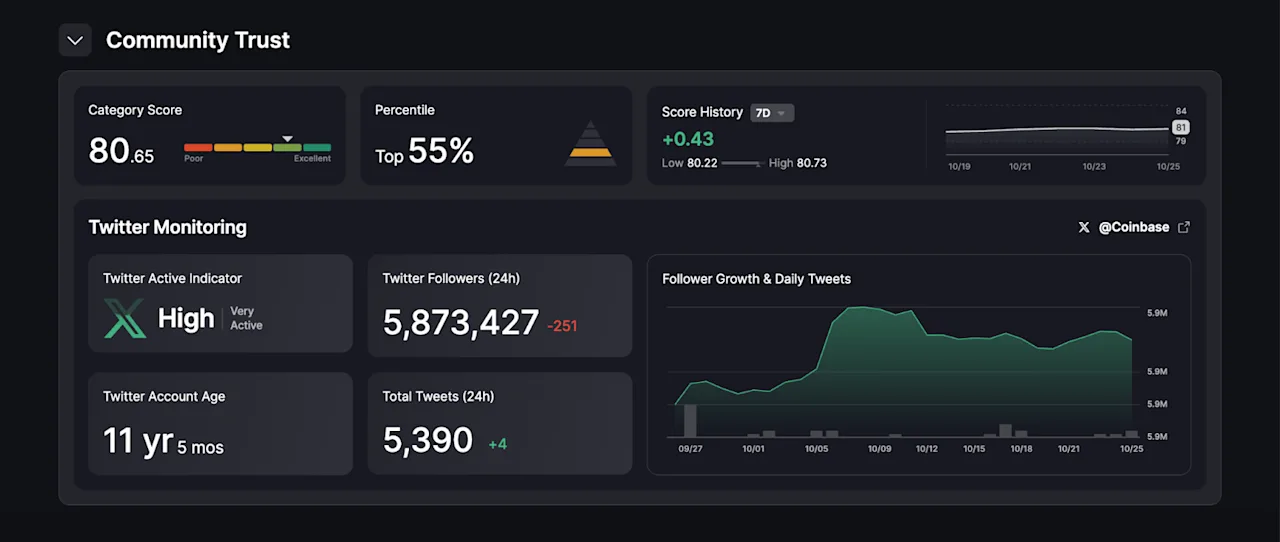Screen dimensions: 1280x542
Task: Open the @Coinbase Twitter handle link
Action: pyautogui.click(x=1134, y=227)
